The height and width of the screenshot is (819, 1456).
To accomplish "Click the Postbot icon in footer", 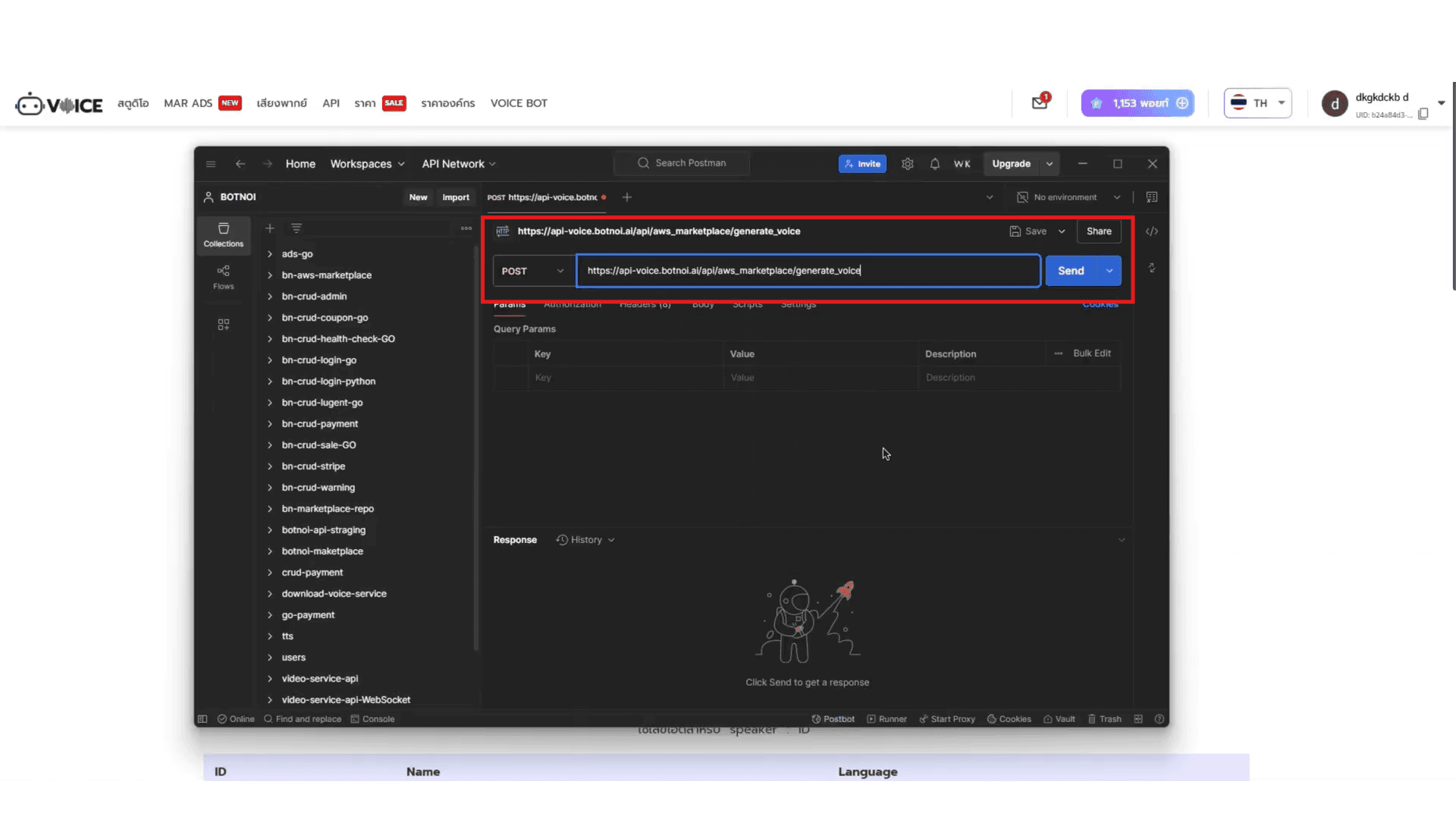I will [833, 719].
